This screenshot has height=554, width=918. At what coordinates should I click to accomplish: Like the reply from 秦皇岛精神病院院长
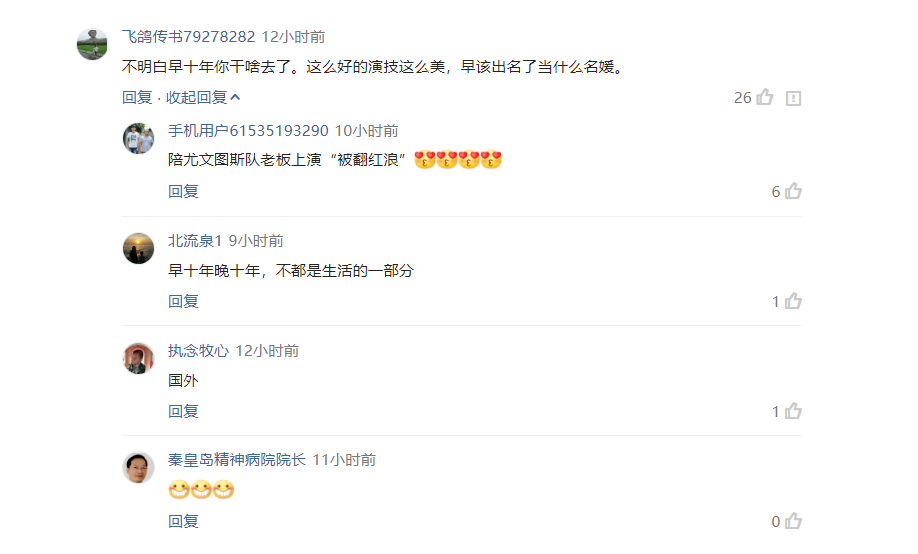(793, 521)
